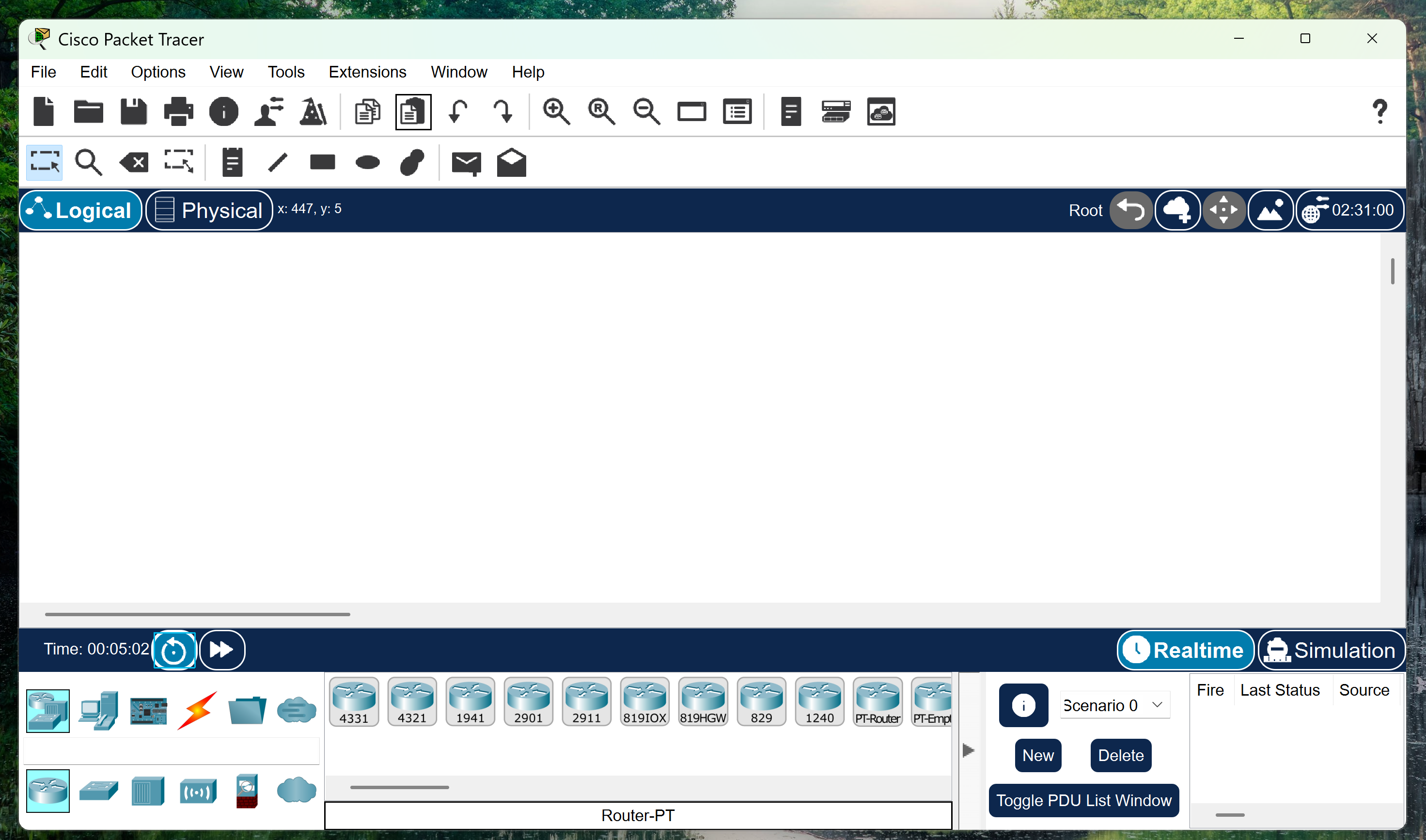Click Toggle PDU List Window button
This screenshot has height=840, width=1426.
(1083, 800)
